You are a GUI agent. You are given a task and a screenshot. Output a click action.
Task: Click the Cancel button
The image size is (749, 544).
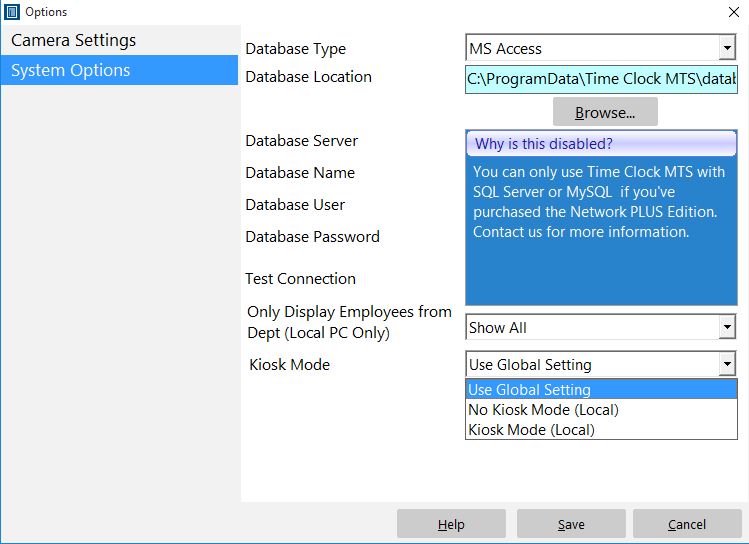coord(687,524)
